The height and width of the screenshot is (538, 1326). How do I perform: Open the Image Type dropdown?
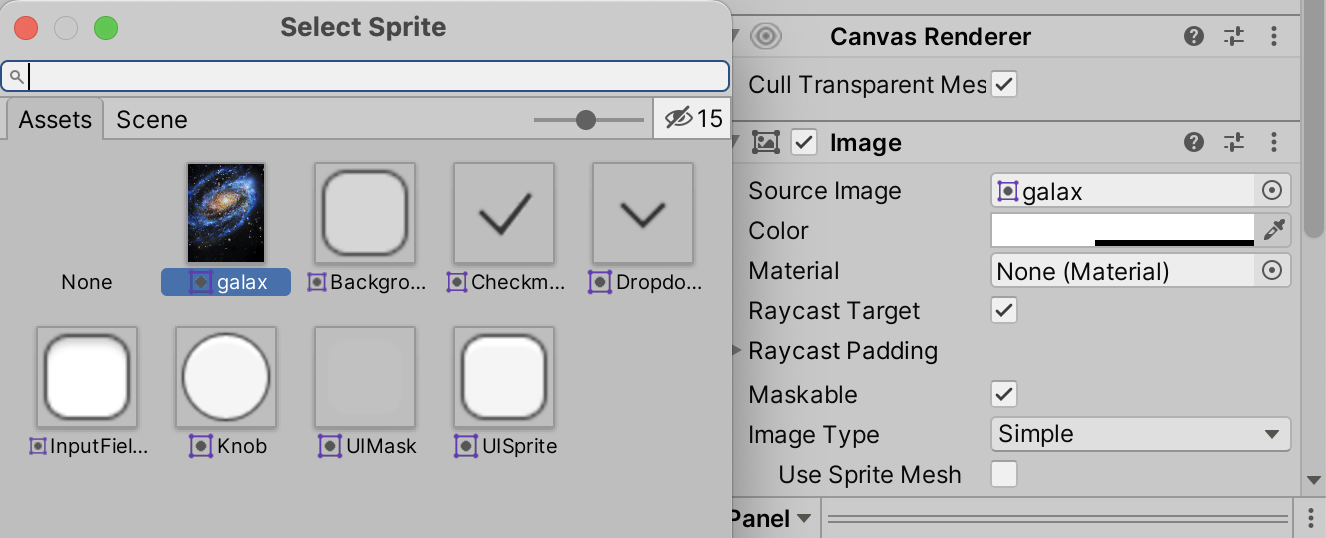(1140, 434)
